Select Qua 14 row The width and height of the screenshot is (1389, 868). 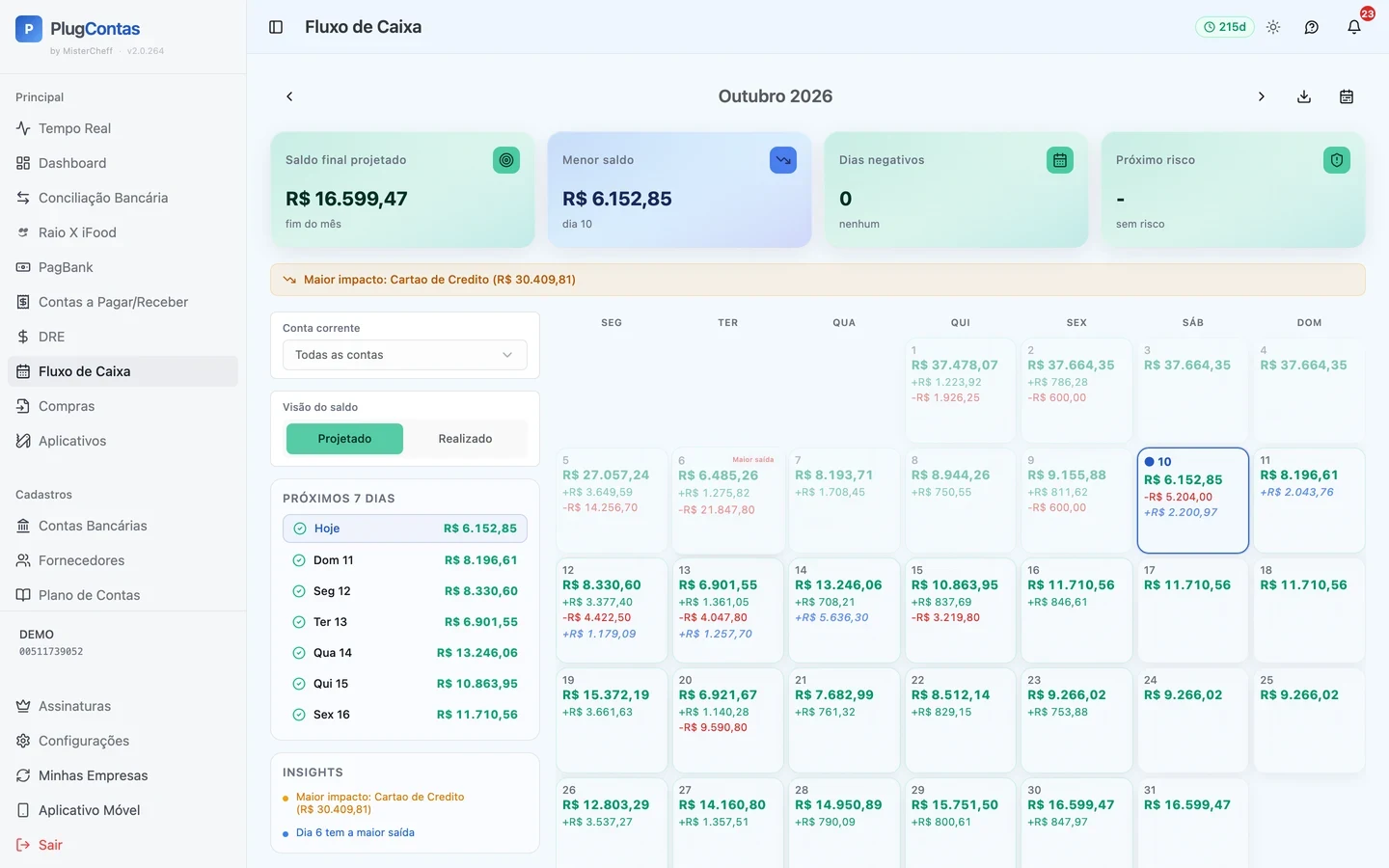[x=405, y=653]
